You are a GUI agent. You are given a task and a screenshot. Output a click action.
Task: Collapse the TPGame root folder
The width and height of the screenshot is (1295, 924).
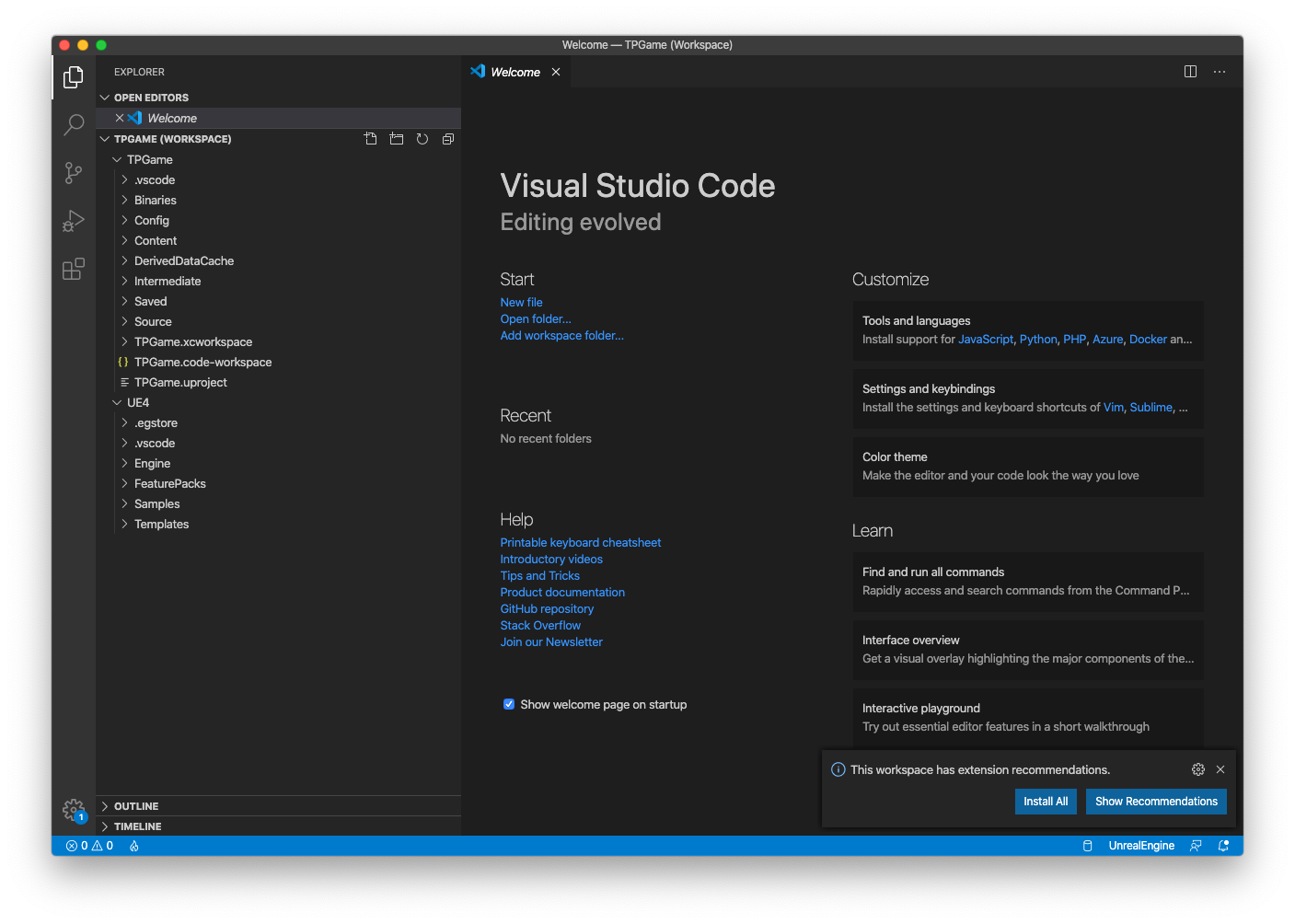(x=278, y=160)
